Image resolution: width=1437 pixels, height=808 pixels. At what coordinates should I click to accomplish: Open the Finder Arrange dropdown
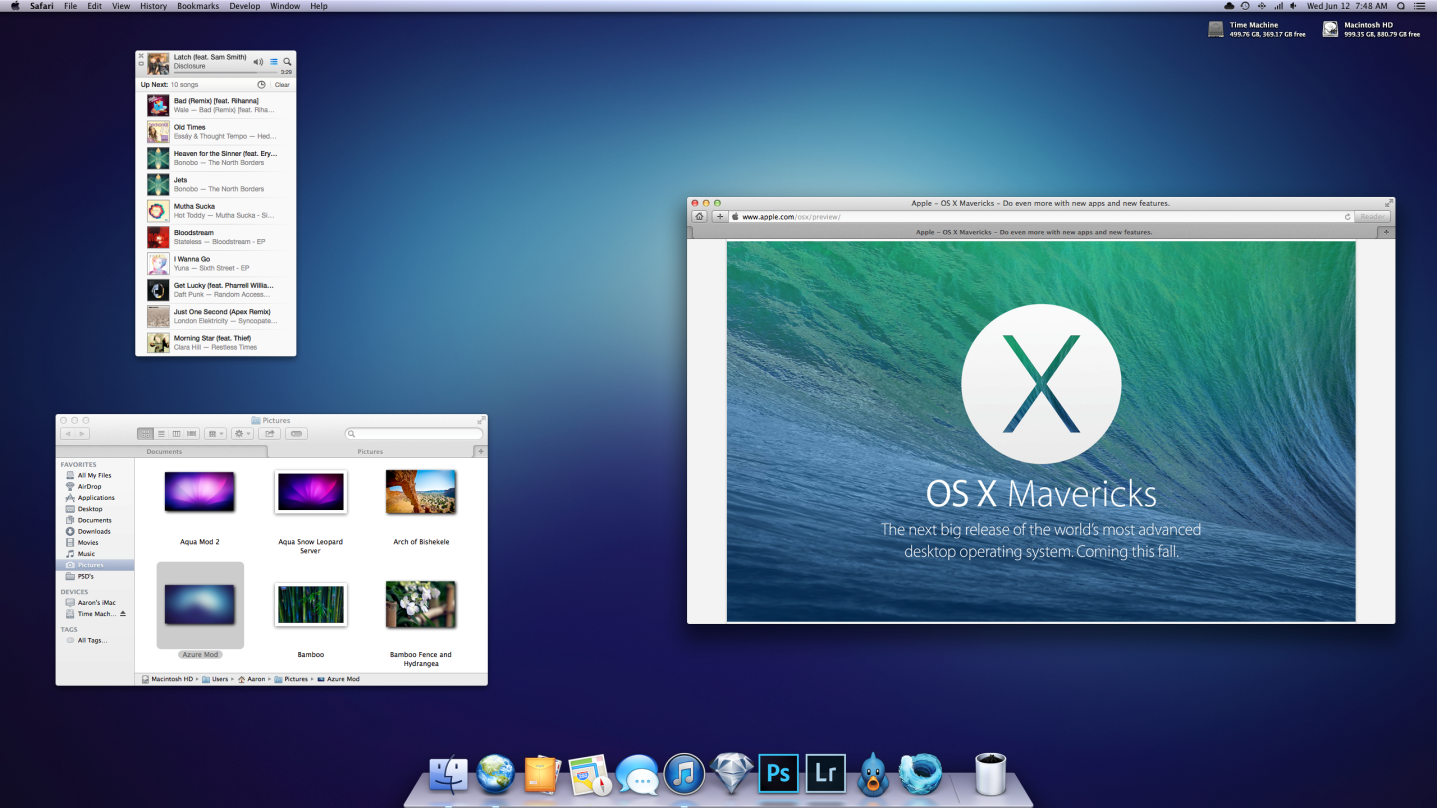coord(215,434)
